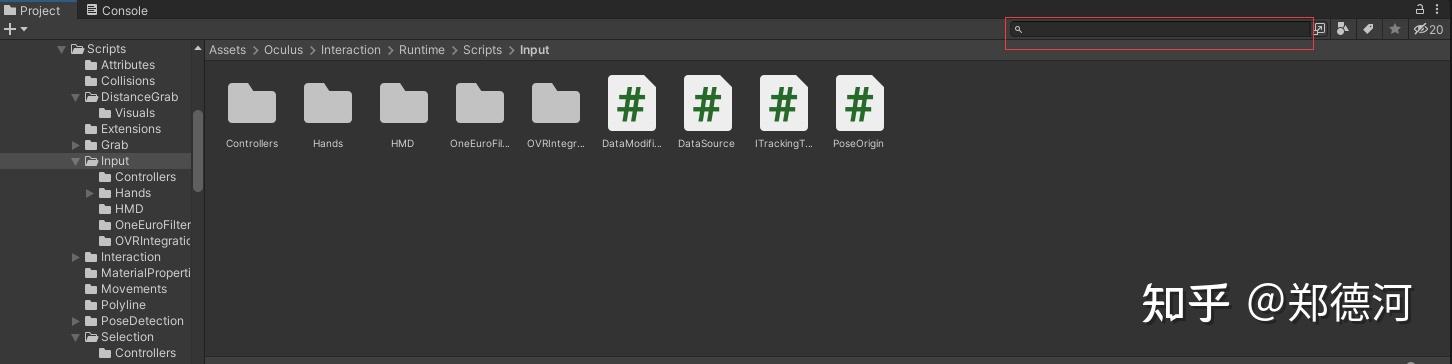Expand the PoseDetection folder arrow
This screenshot has height=364, width=1452.
[x=77, y=321]
